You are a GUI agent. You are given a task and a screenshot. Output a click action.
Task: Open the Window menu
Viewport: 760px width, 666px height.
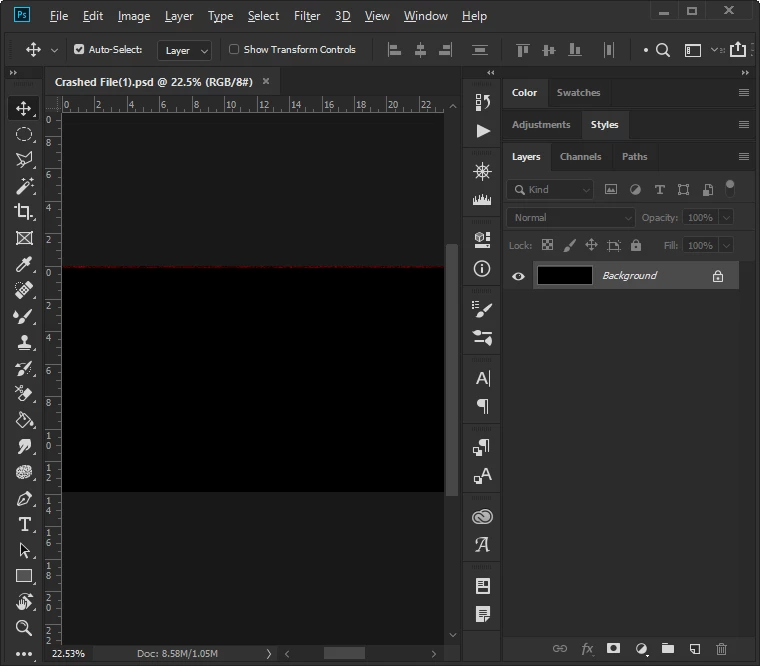(426, 16)
